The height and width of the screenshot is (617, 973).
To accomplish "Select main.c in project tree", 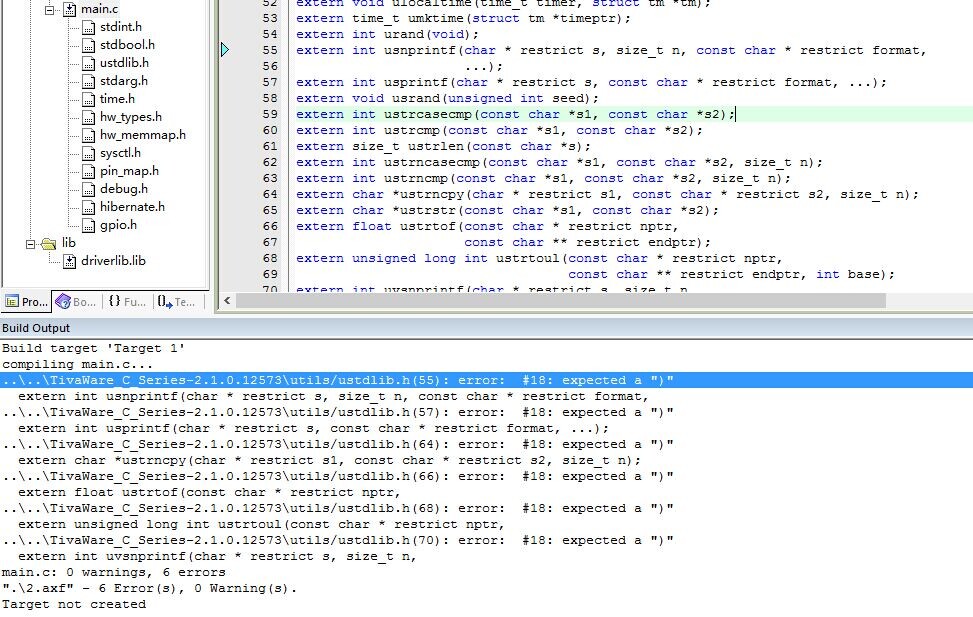I will click(x=99, y=9).
